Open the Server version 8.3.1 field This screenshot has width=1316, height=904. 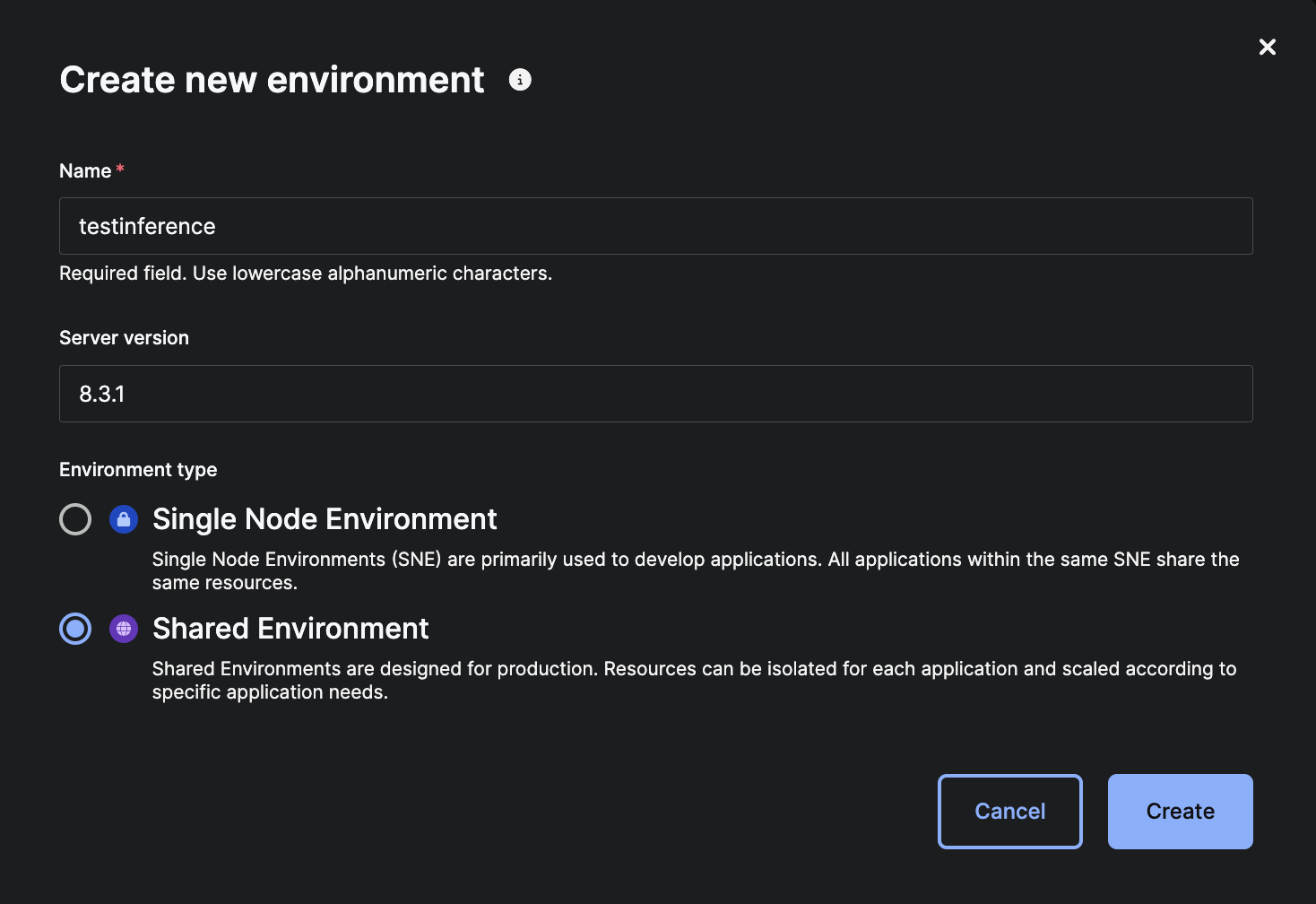655,394
